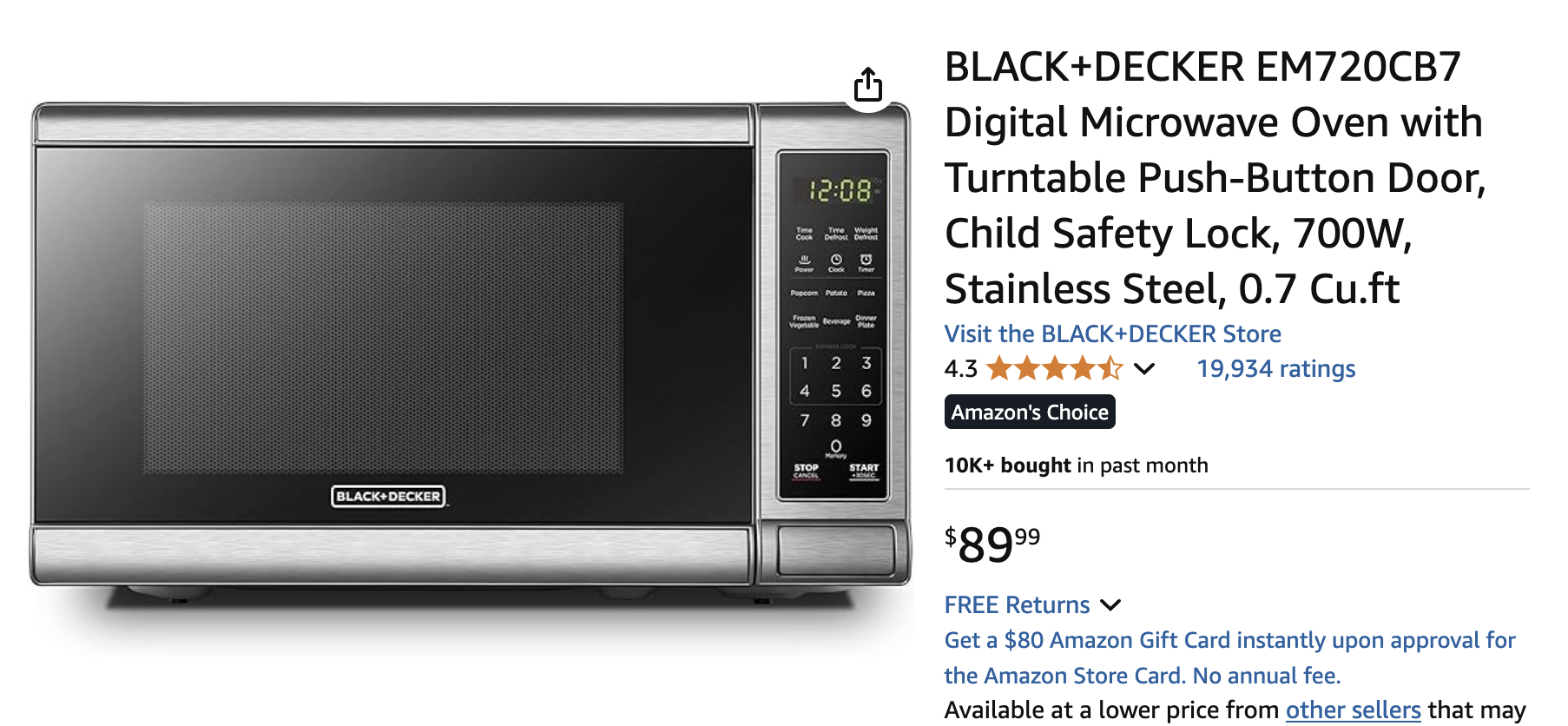The image size is (1568, 726).
Task: Click the BLACK+DECKER EM720CB7 product title
Action: pos(1216,178)
